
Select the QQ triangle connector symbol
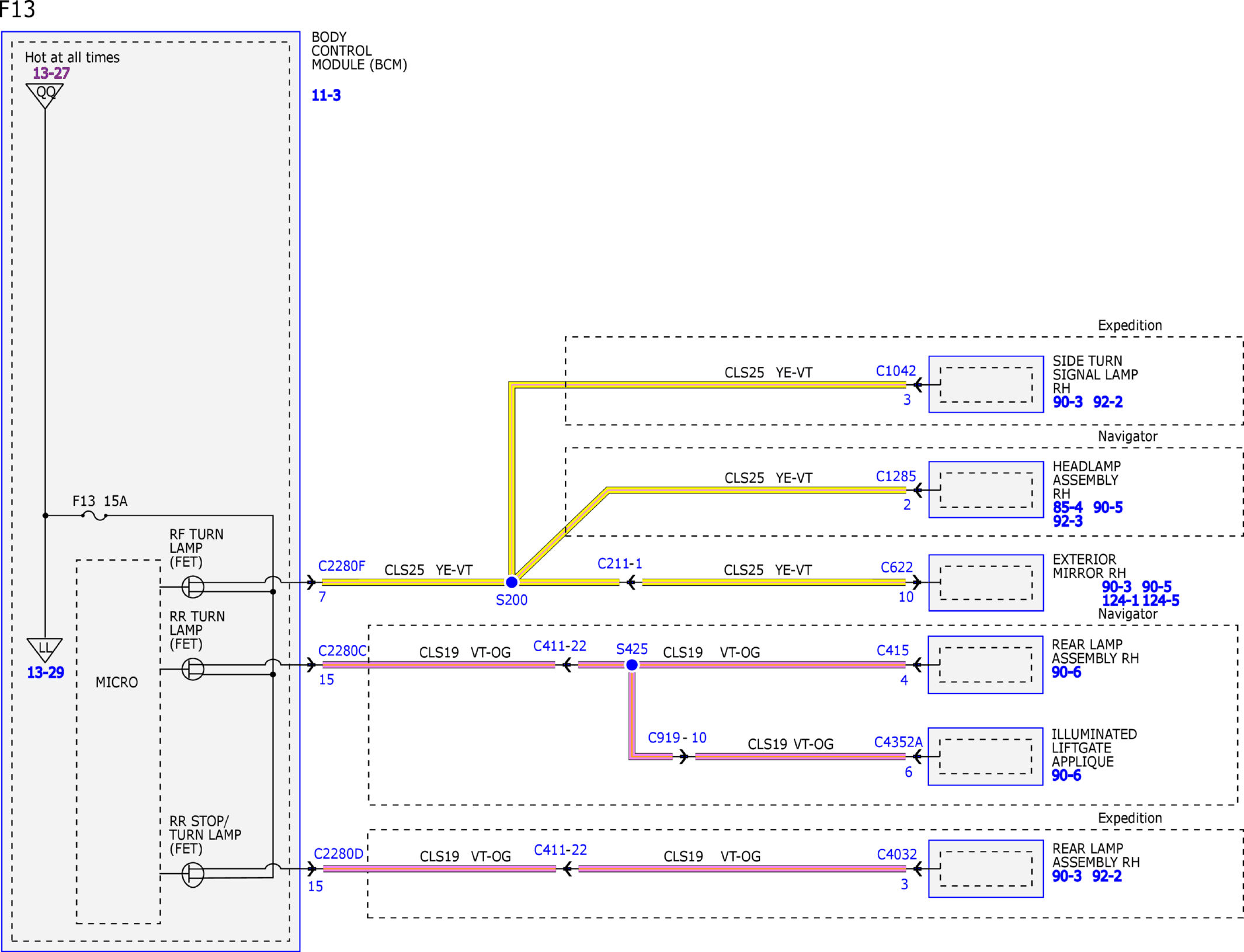click(45, 95)
